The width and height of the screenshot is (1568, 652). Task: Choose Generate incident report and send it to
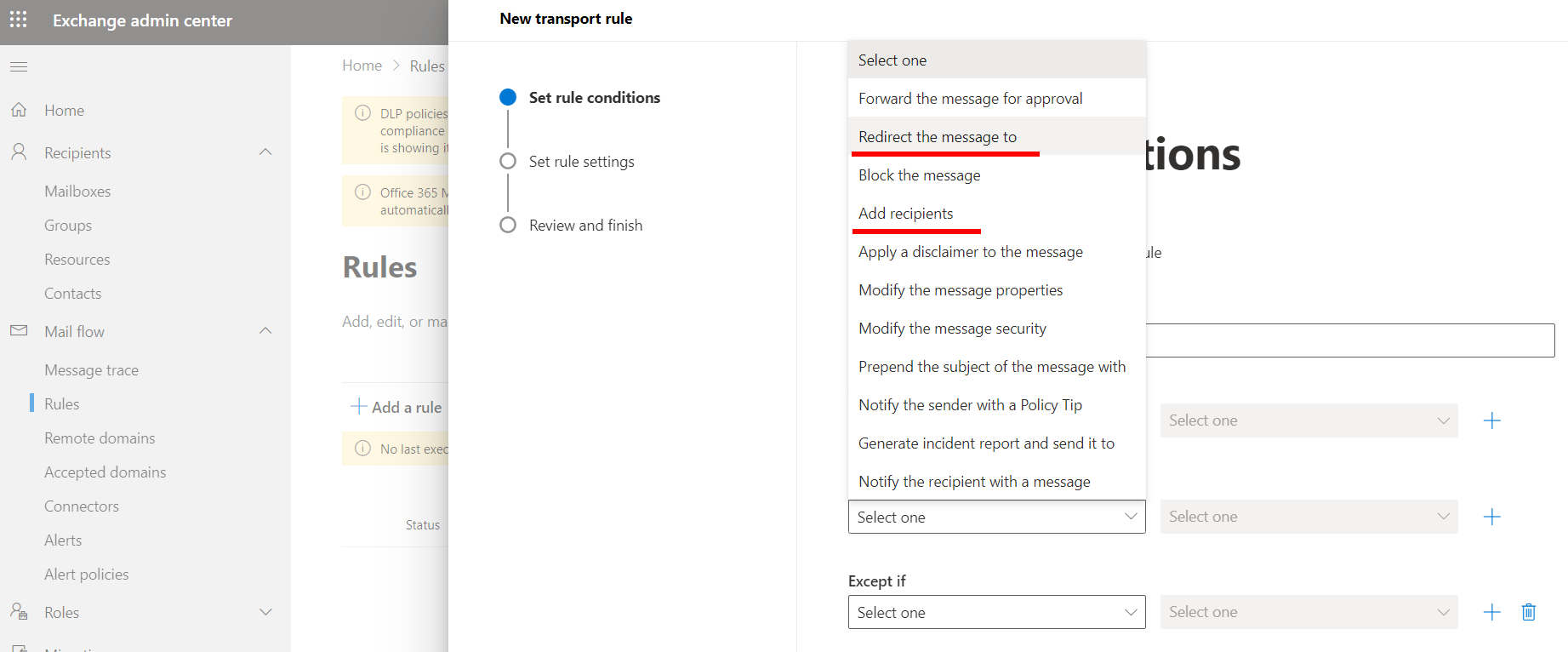[x=996, y=443]
